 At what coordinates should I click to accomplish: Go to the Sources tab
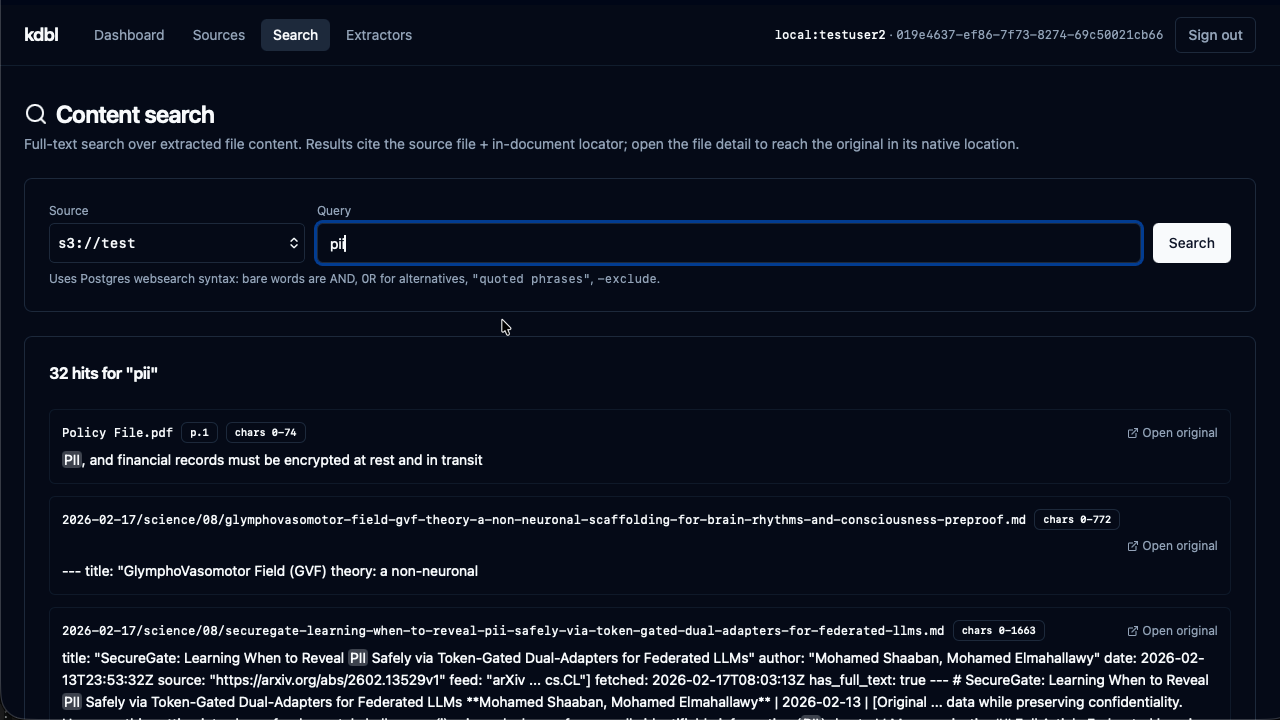pyautogui.click(x=219, y=35)
